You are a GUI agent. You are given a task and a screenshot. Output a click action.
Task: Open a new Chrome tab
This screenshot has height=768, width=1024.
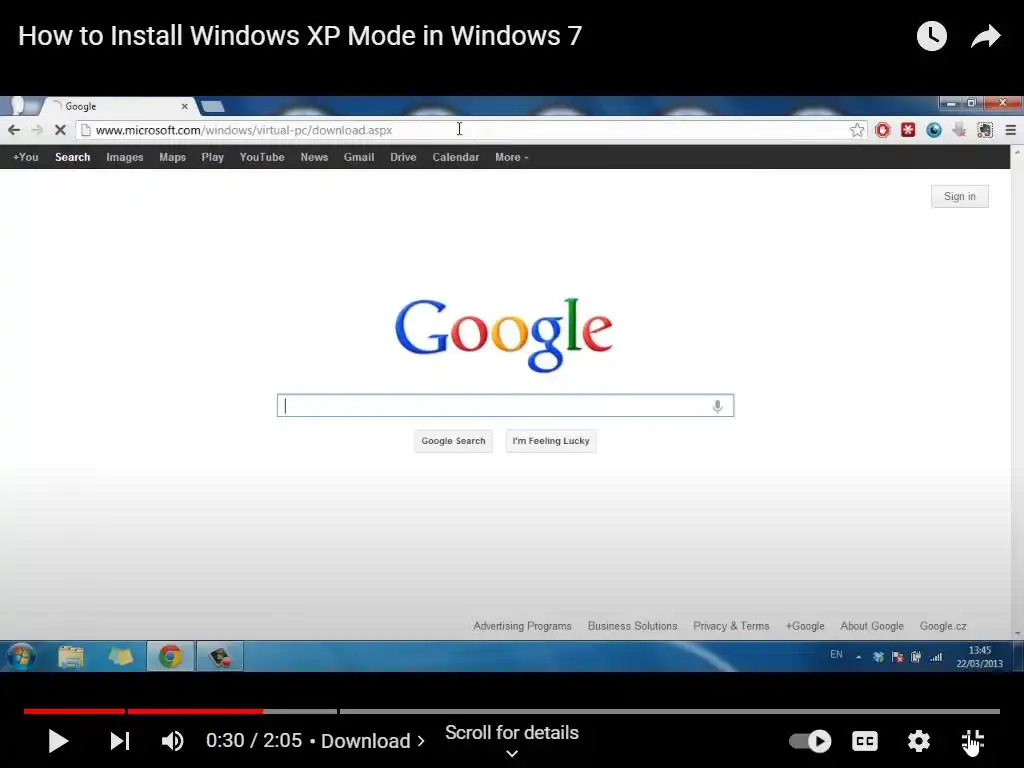[212, 106]
